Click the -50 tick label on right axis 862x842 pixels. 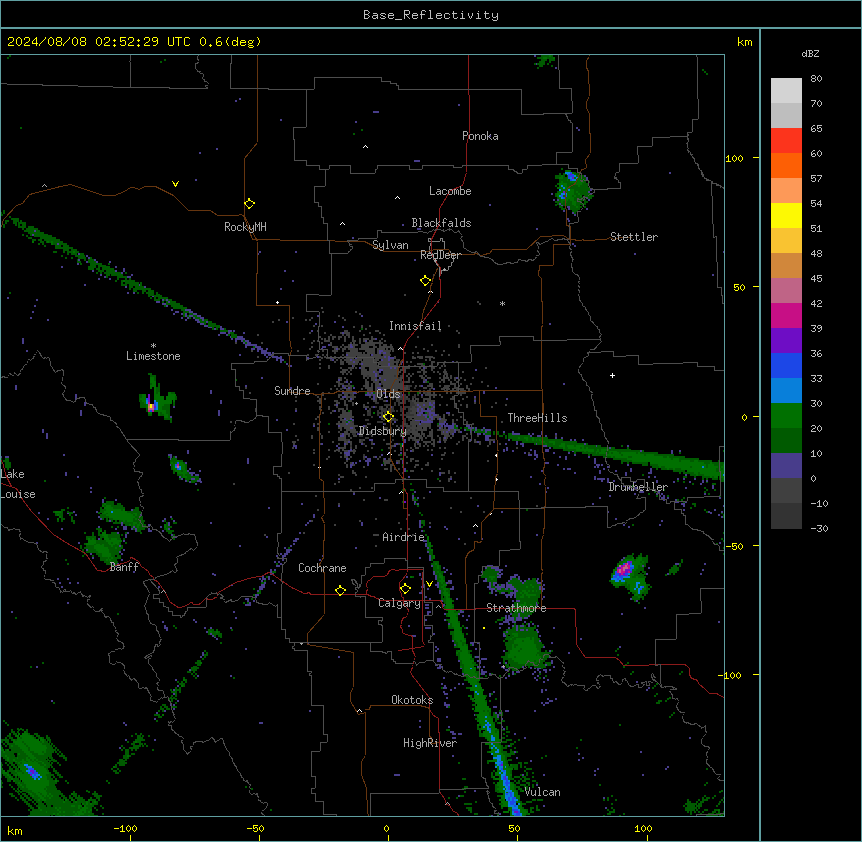(x=734, y=546)
